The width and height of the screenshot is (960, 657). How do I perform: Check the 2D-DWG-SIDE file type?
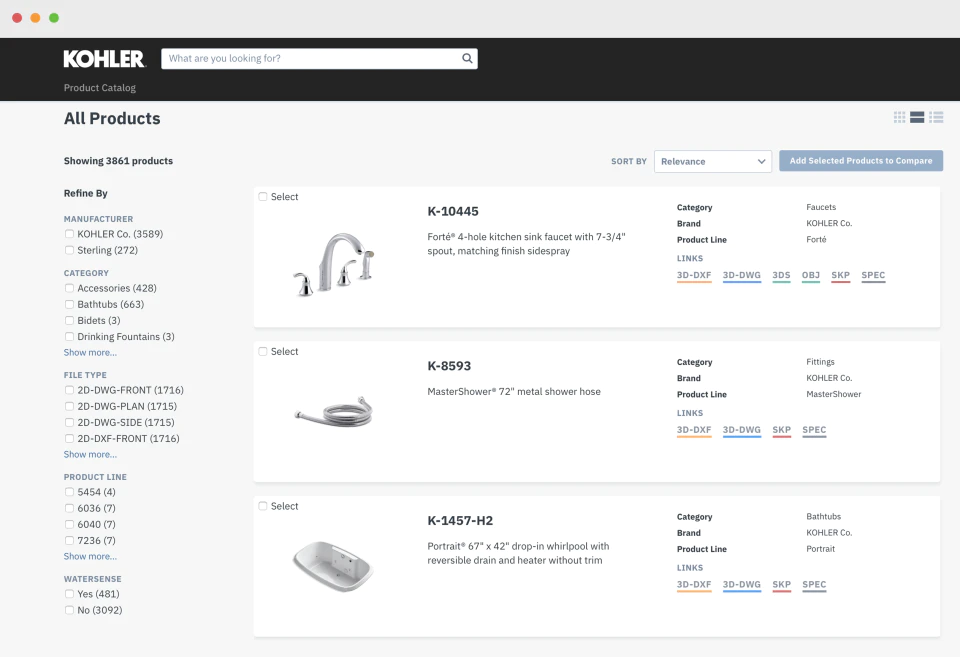pyautogui.click(x=69, y=422)
